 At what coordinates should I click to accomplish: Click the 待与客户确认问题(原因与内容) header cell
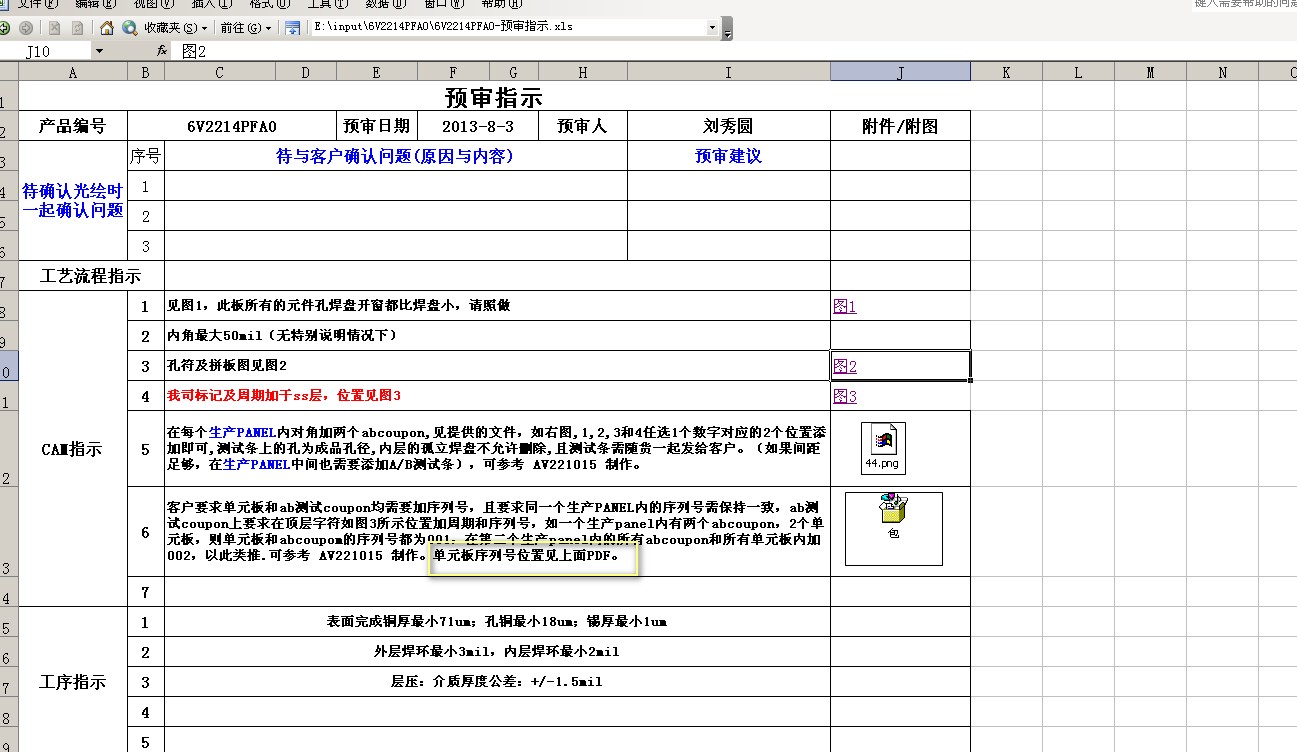(x=395, y=156)
